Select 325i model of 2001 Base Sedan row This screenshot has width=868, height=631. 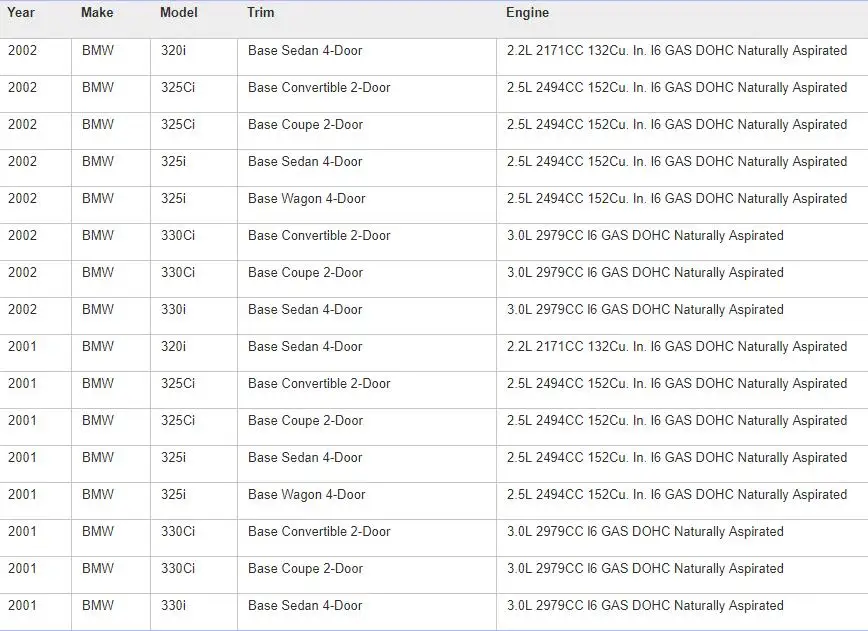click(x=173, y=458)
